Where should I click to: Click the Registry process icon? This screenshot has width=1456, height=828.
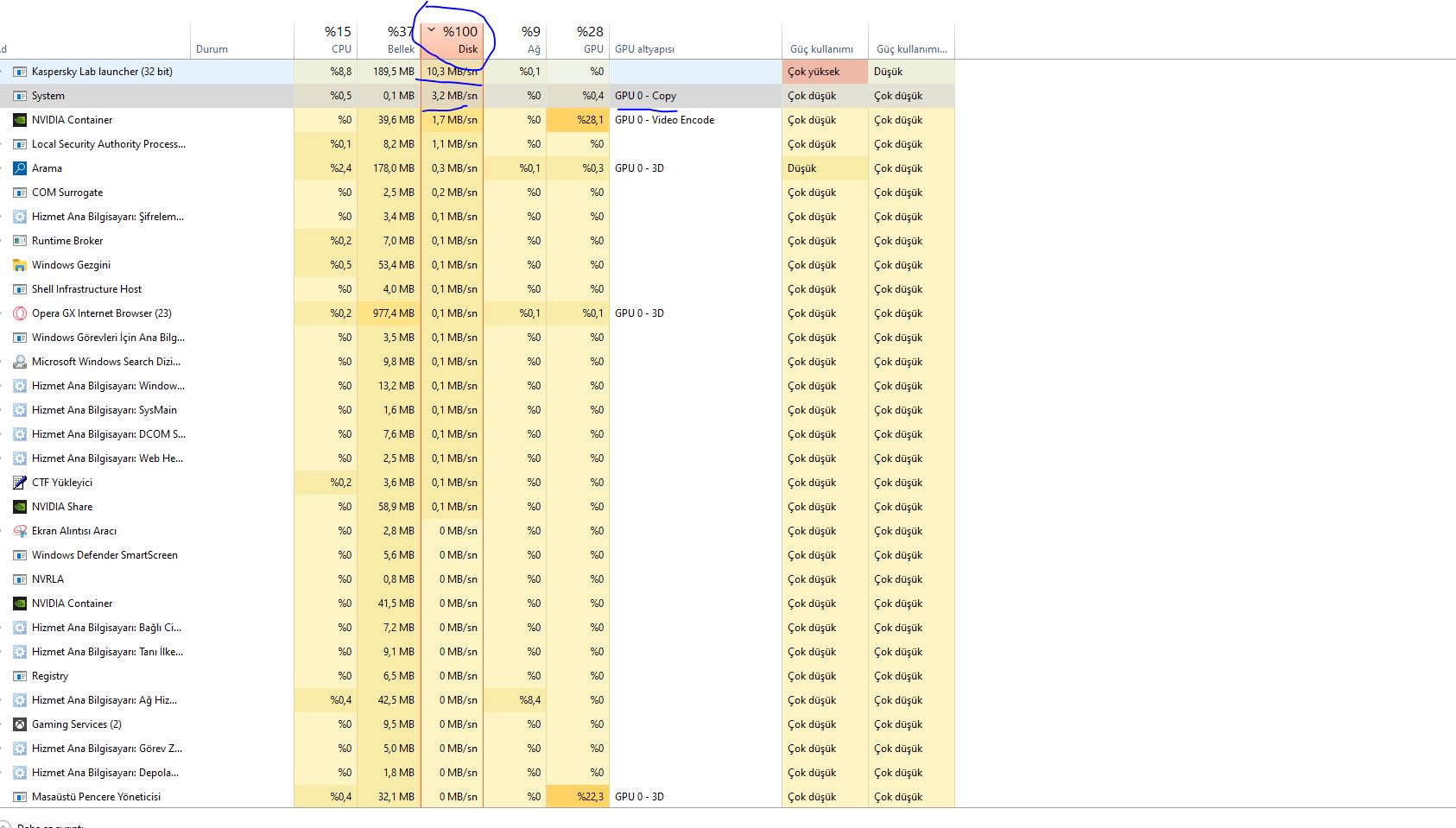[20, 676]
